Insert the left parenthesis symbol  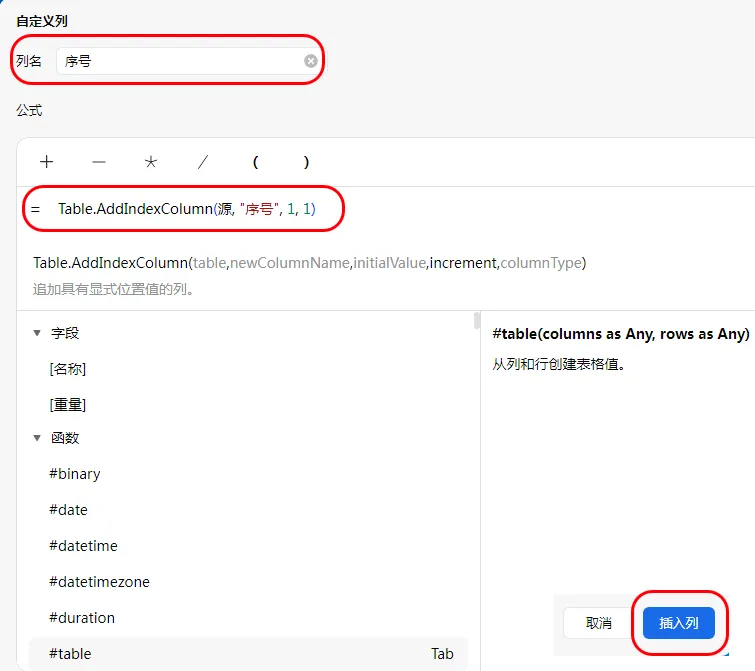click(255, 162)
